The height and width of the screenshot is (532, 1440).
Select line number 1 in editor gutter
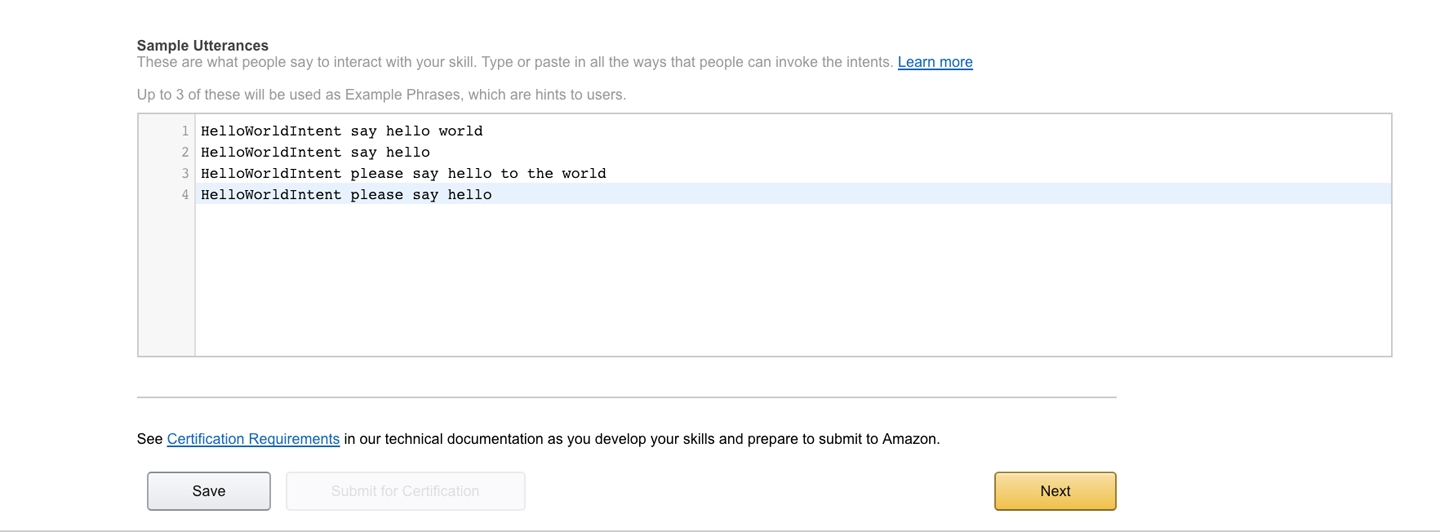coord(185,131)
